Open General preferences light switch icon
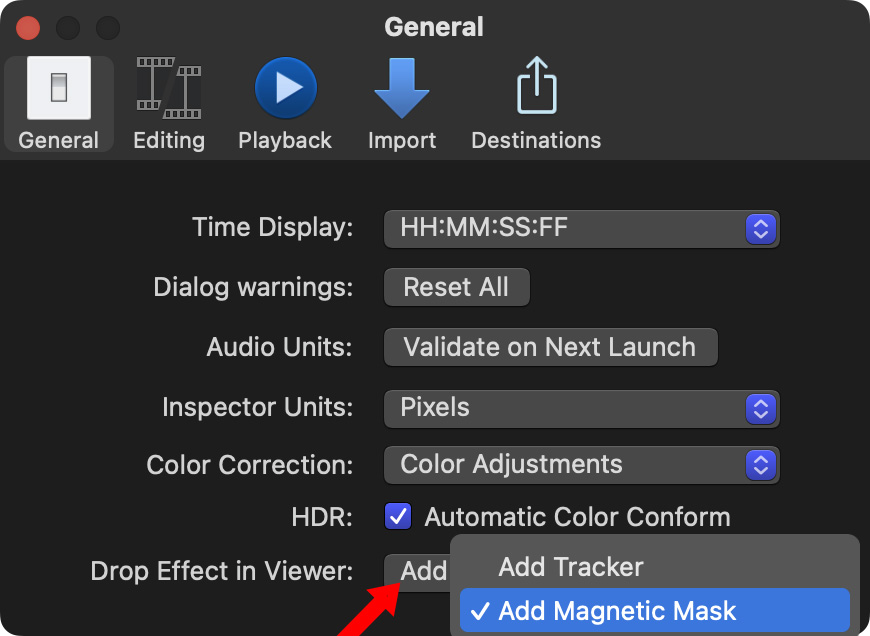 pos(59,88)
